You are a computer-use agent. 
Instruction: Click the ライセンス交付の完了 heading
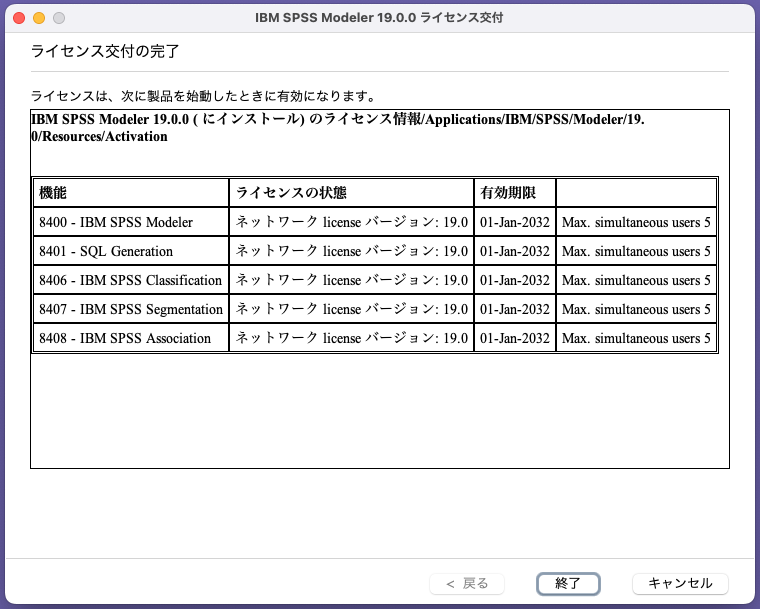[105, 51]
